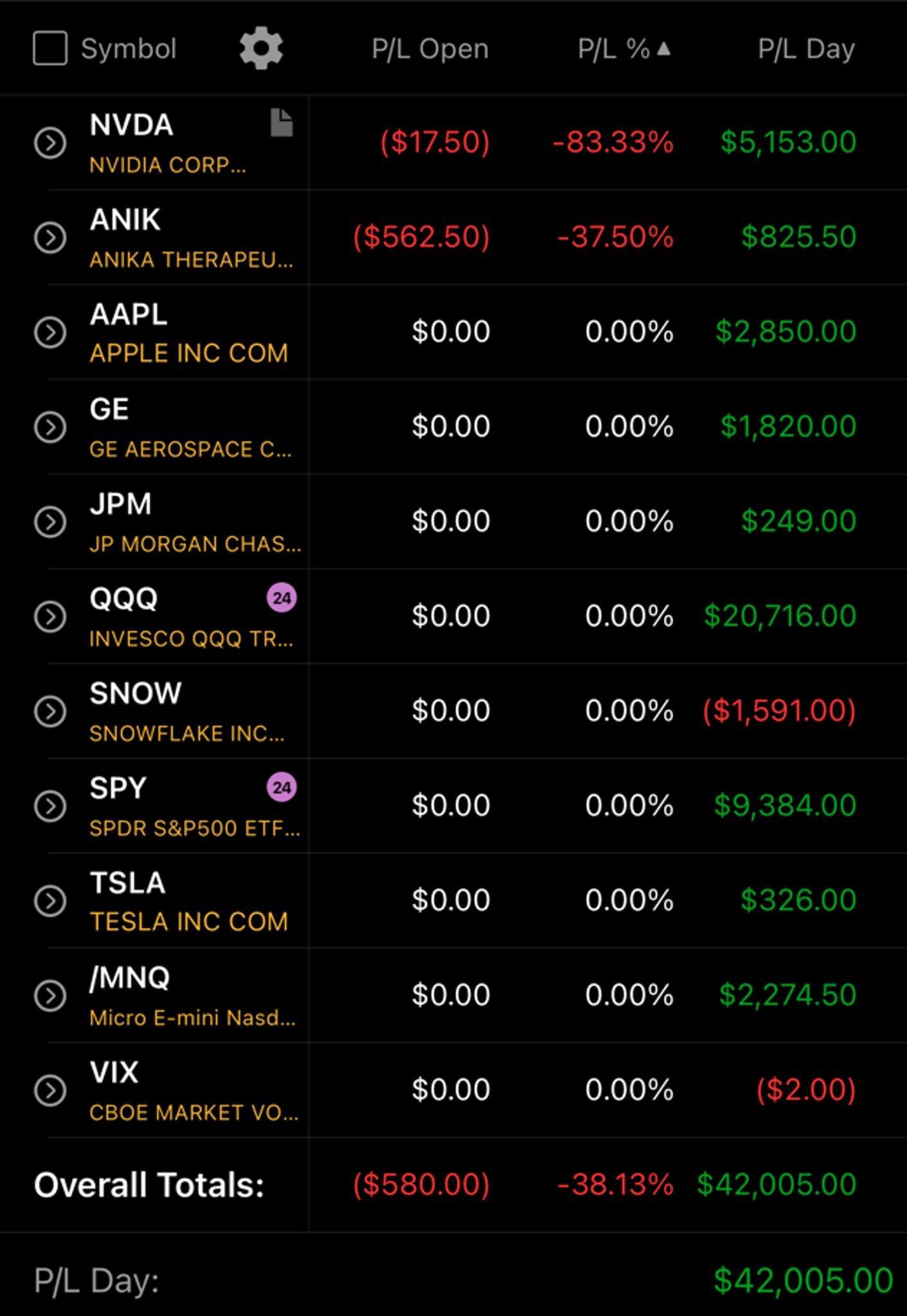
Task: Expand the ANIK position details
Action: coord(50,238)
